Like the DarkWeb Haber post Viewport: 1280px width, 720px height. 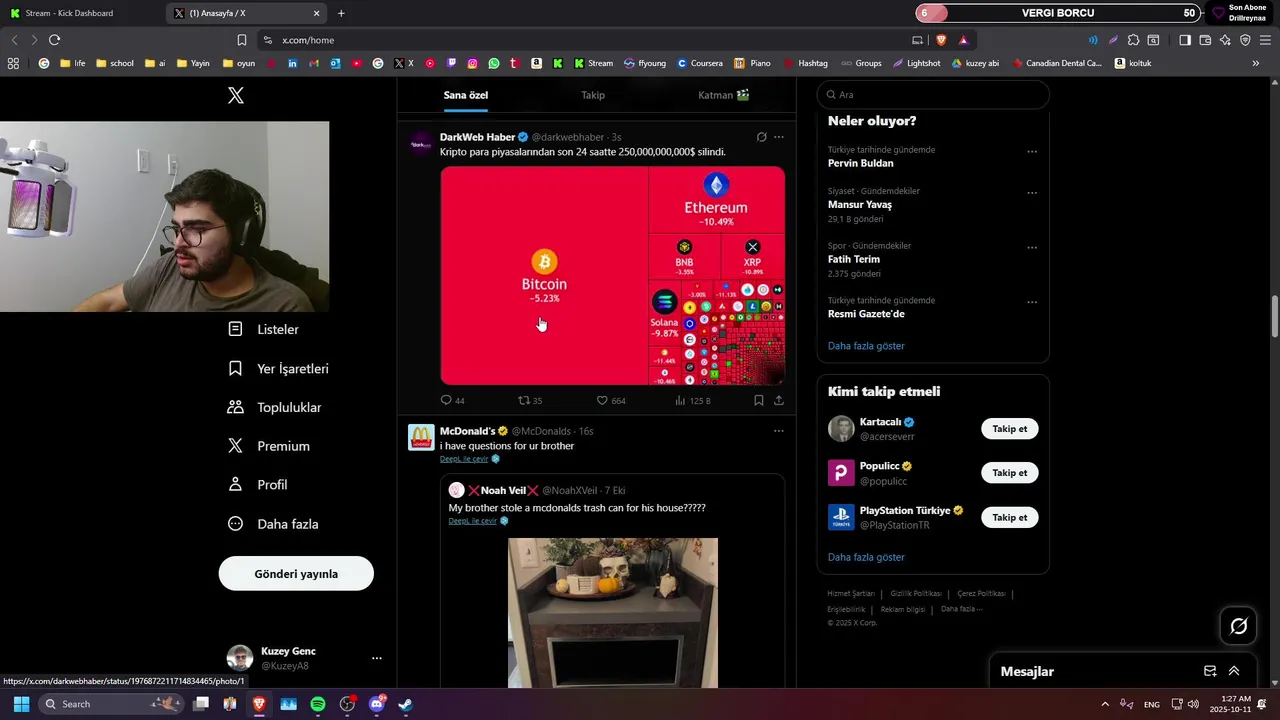[611, 400]
